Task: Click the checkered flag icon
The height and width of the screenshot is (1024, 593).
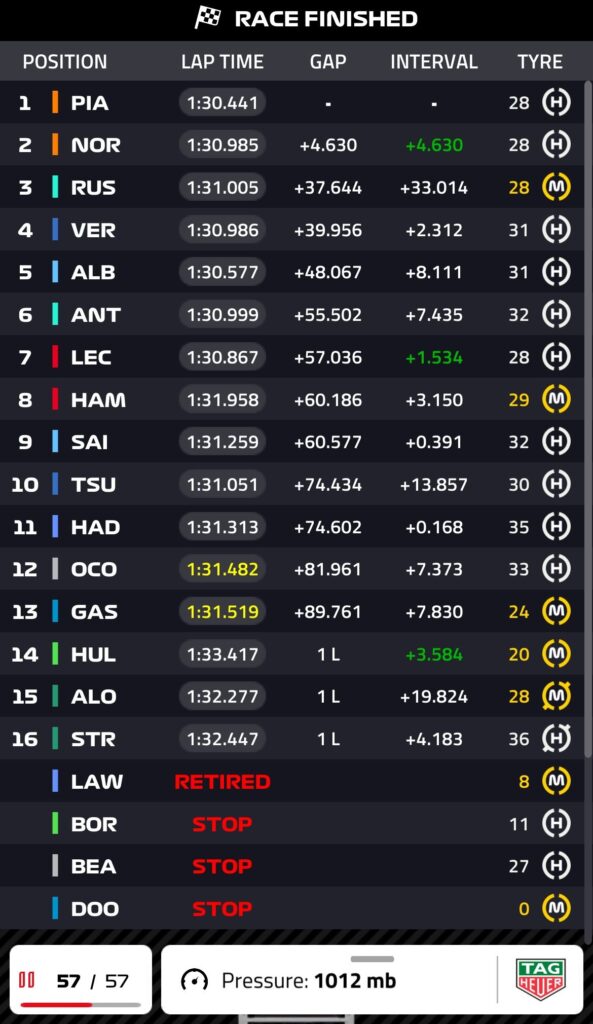Action: point(208,18)
